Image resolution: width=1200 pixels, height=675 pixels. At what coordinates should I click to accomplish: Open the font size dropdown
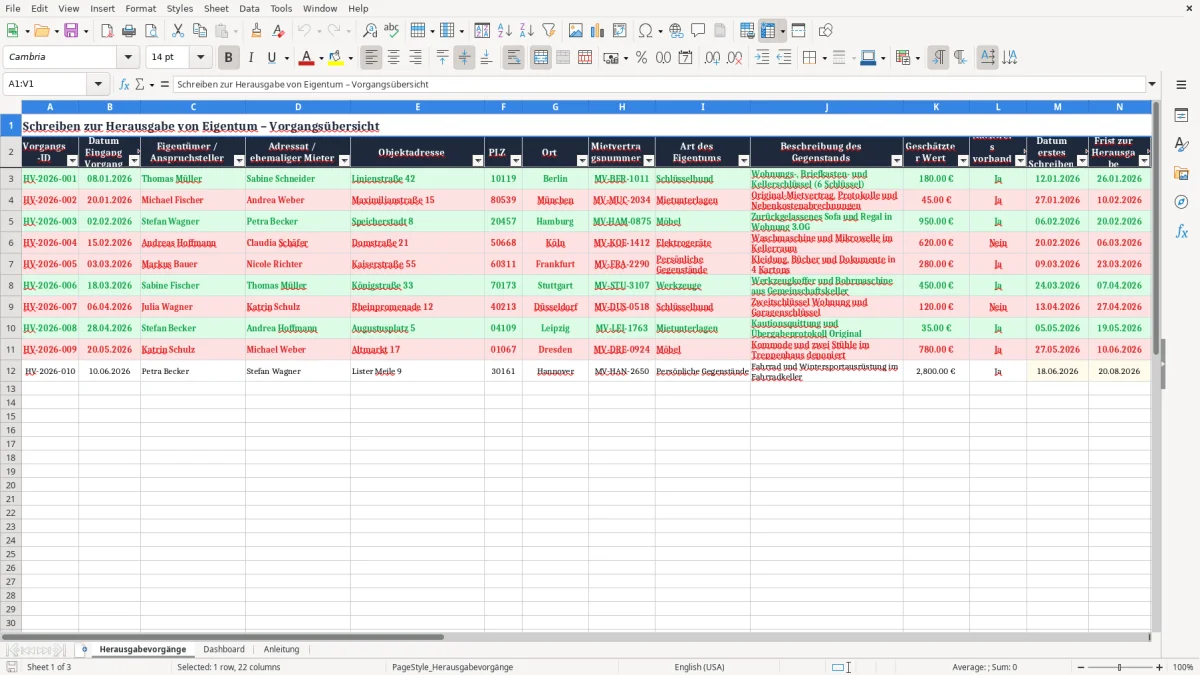tap(200, 58)
